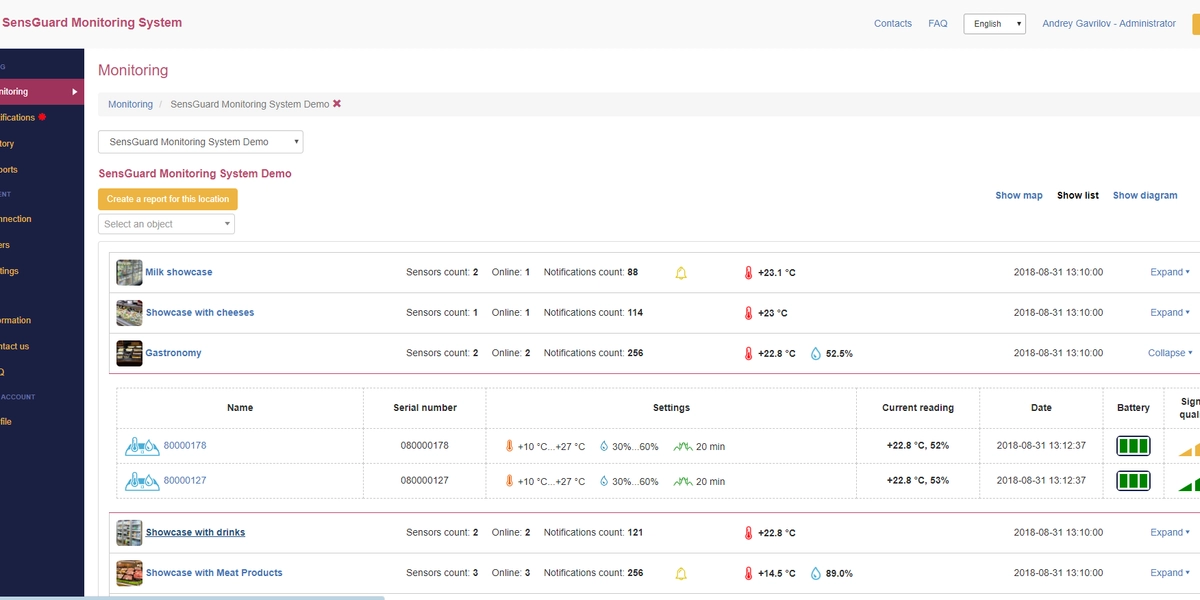Image resolution: width=1200 pixels, height=600 pixels.
Task: Open Gastronomy thumbnail image
Action: coord(129,353)
